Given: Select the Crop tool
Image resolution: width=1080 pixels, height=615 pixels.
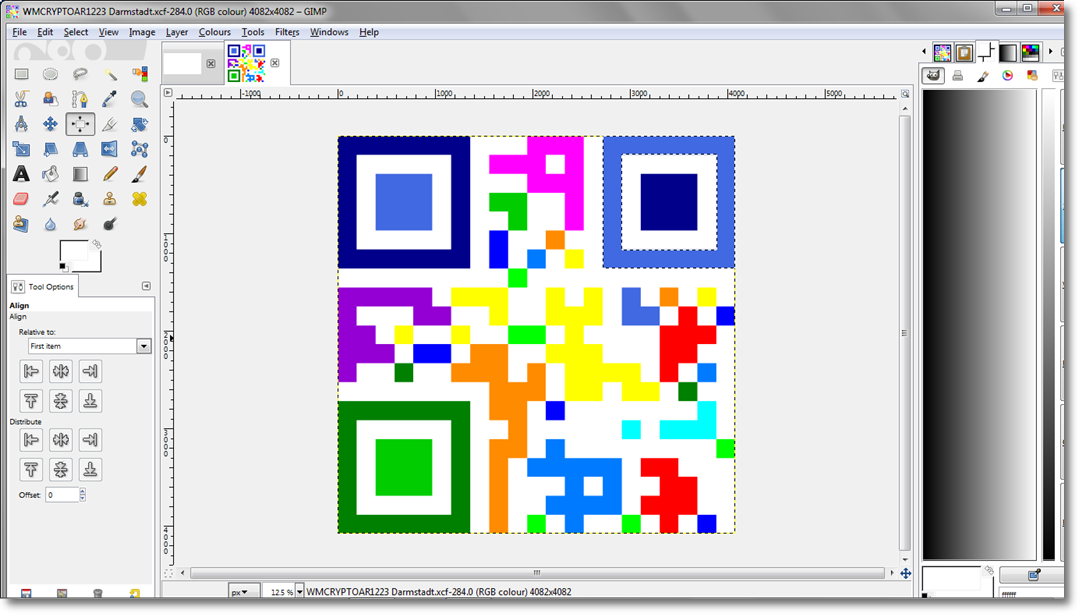Looking at the screenshot, I should 110,124.
